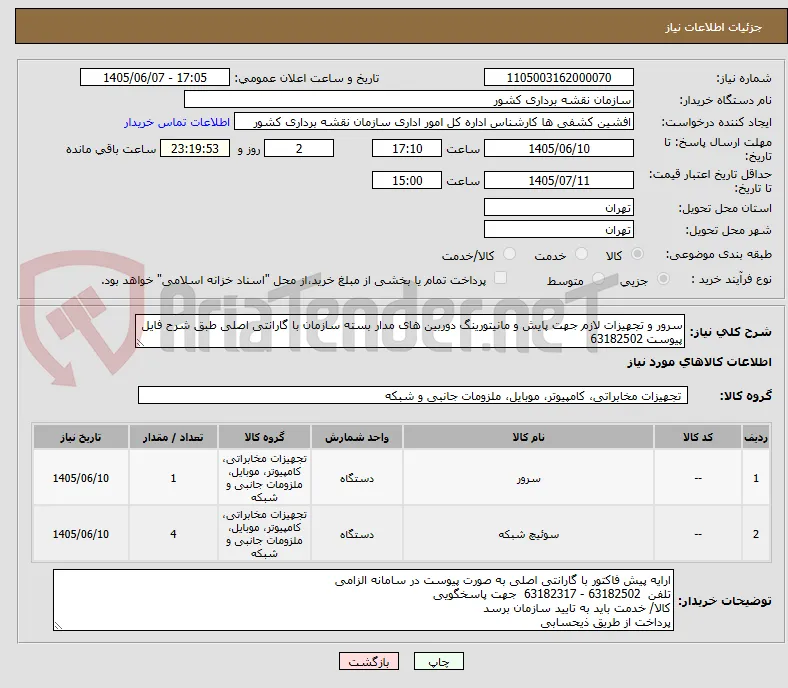This screenshot has width=788, height=688.
Task: Click the price validity time 15:00 field
Action: 407,180
